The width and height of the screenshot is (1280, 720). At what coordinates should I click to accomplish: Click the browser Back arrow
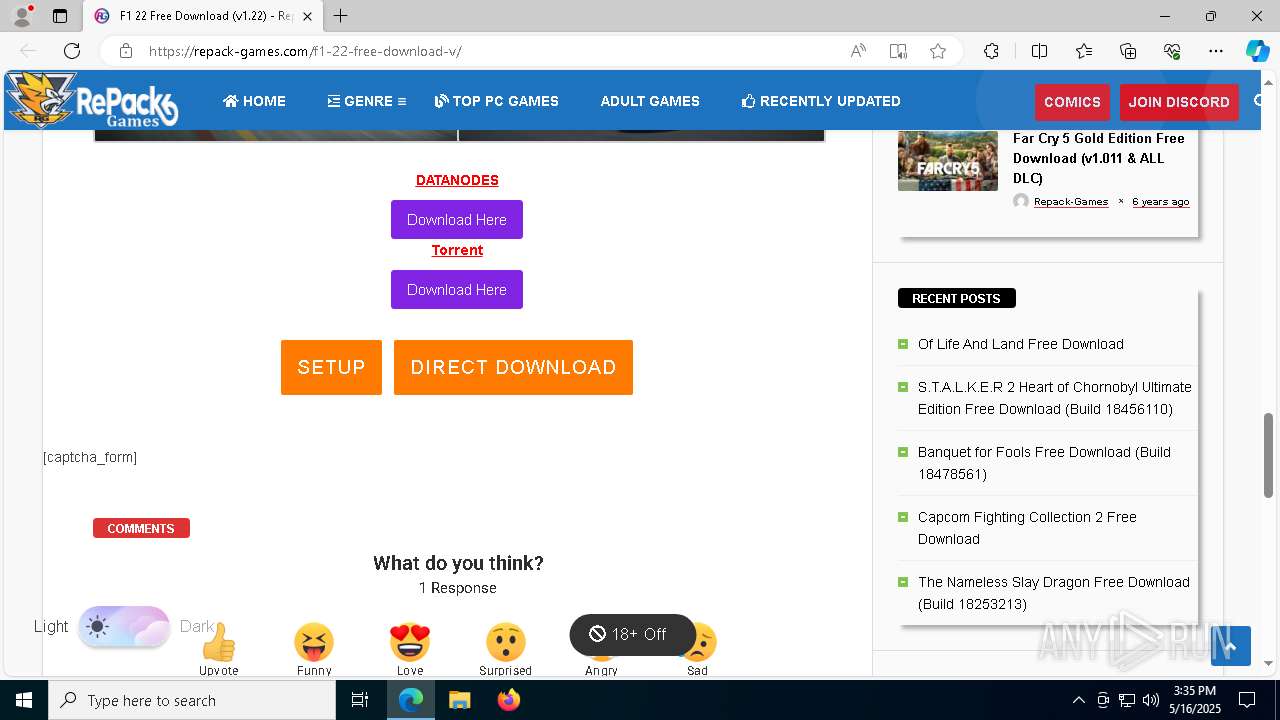coord(28,51)
